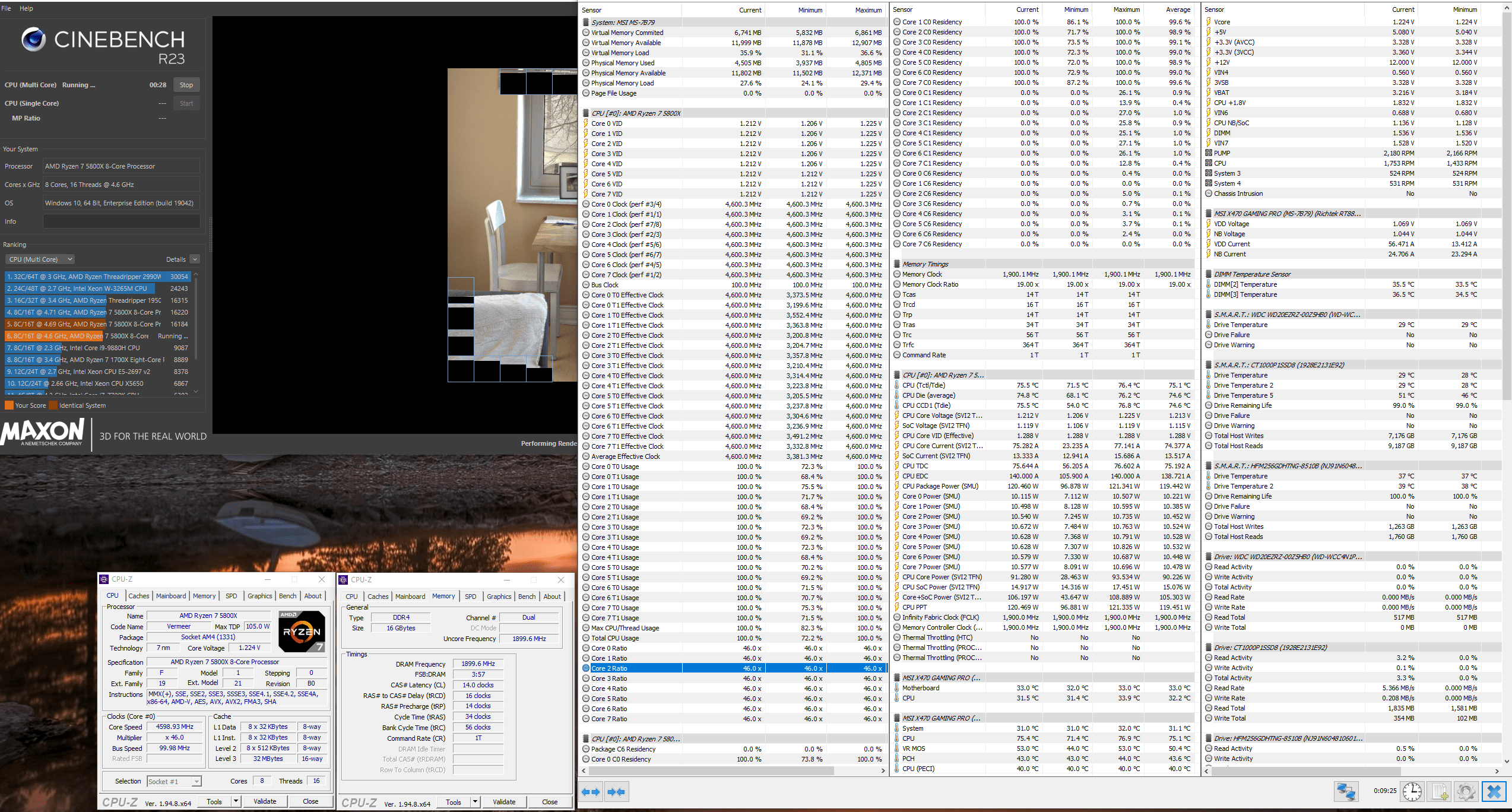1512x812 pixels.
Task: Click icon beside DIMM Temperature Sensor header
Action: (1209, 274)
